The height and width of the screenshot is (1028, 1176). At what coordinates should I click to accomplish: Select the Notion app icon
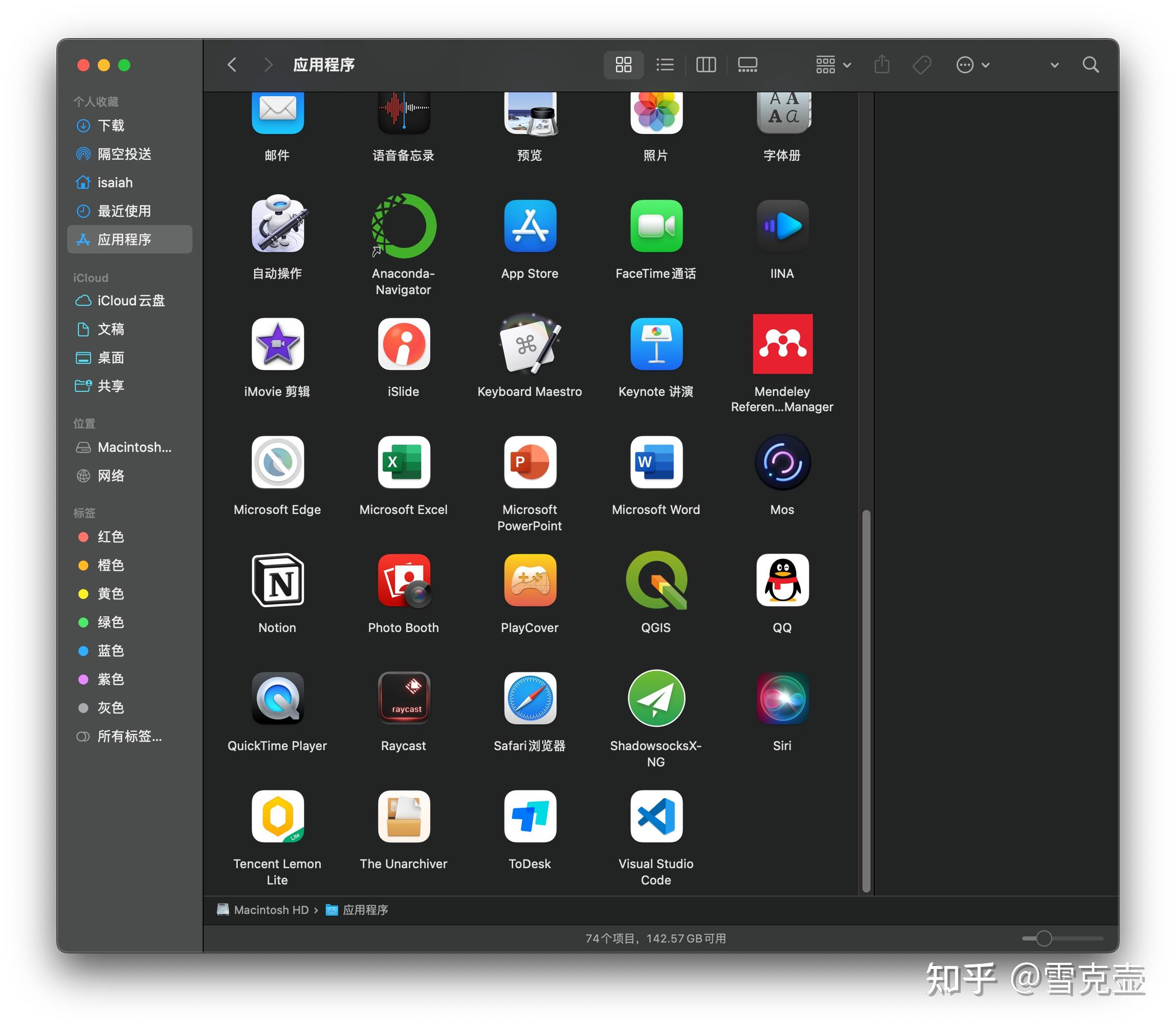(x=277, y=580)
